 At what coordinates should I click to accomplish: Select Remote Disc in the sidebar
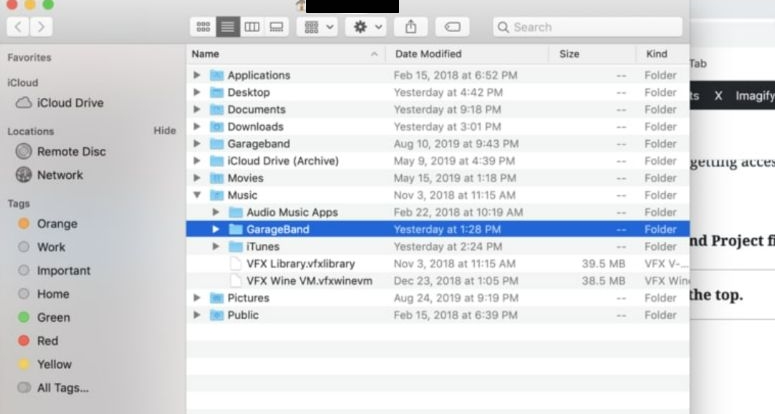[70, 151]
